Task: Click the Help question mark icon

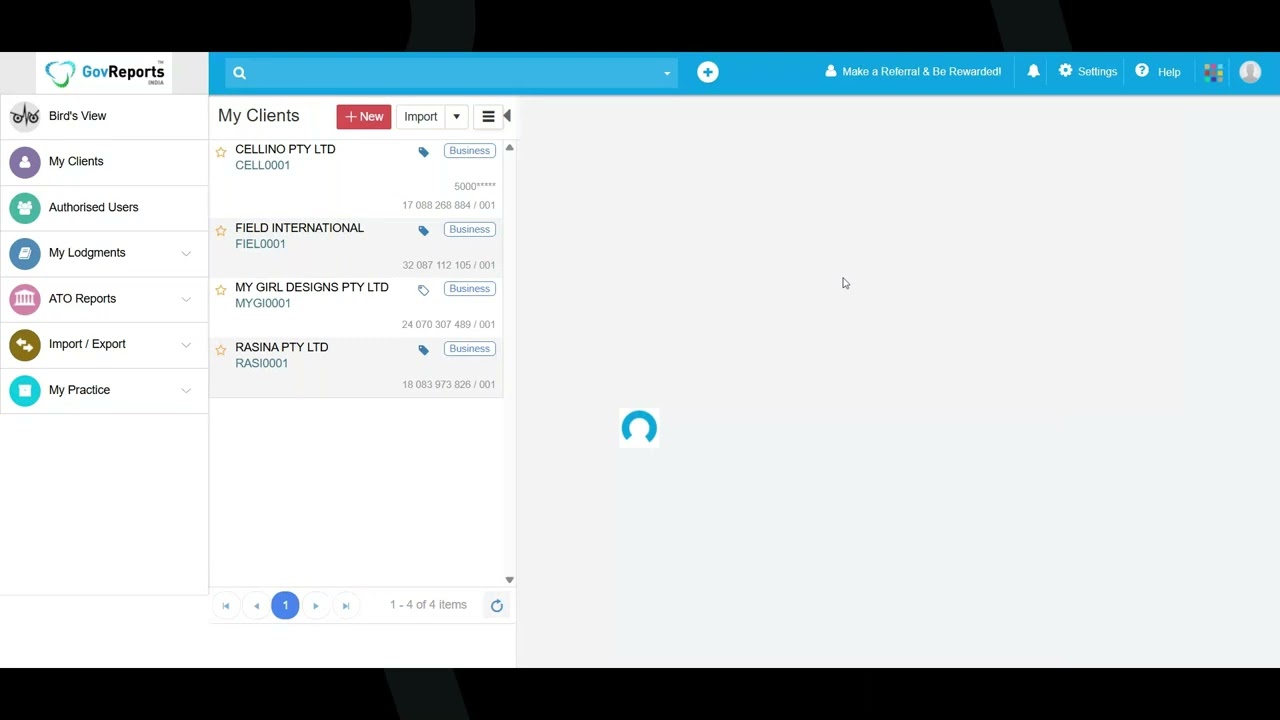Action: tap(1142, 71)
